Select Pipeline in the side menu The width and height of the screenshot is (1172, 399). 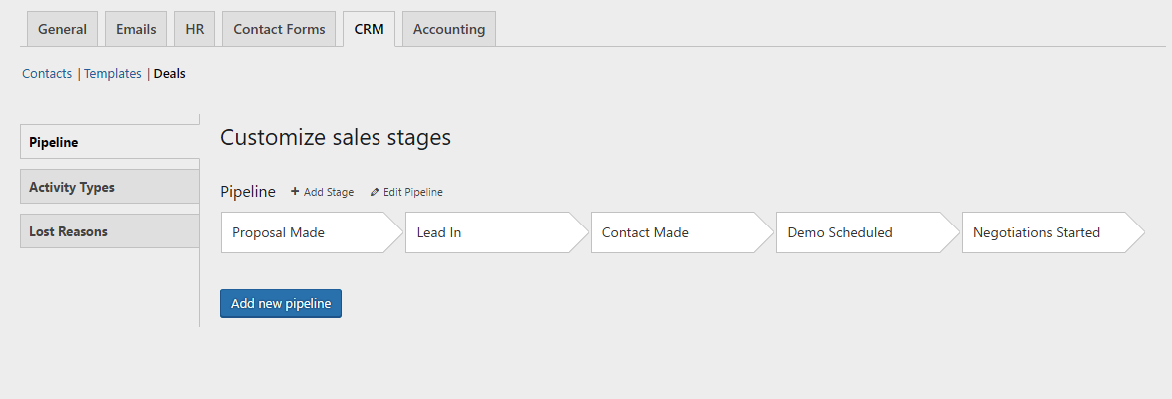click(110, 142)
